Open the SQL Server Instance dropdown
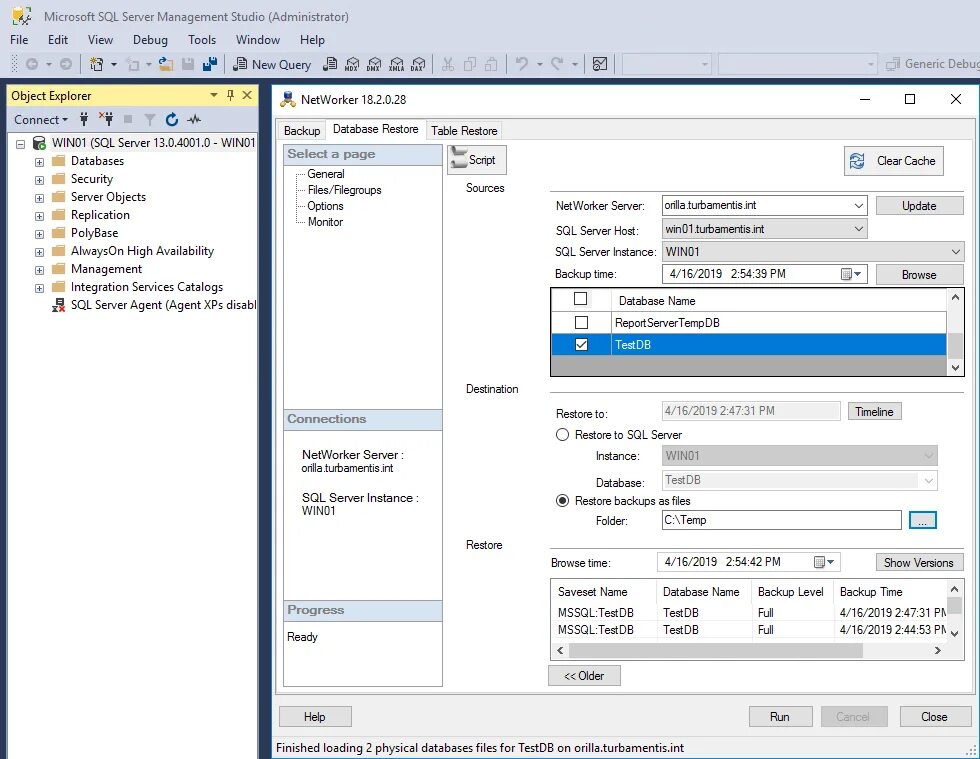This screenshot has width=980, height=759. click(956, 252)
